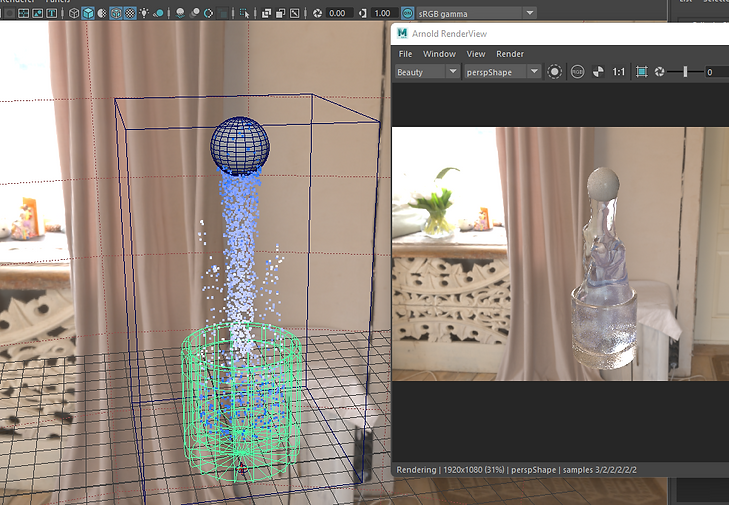The width and height of the screenshot is (729, 505).
Task: Click the exposure slider handle in RenderView
Action: (685, 72)
